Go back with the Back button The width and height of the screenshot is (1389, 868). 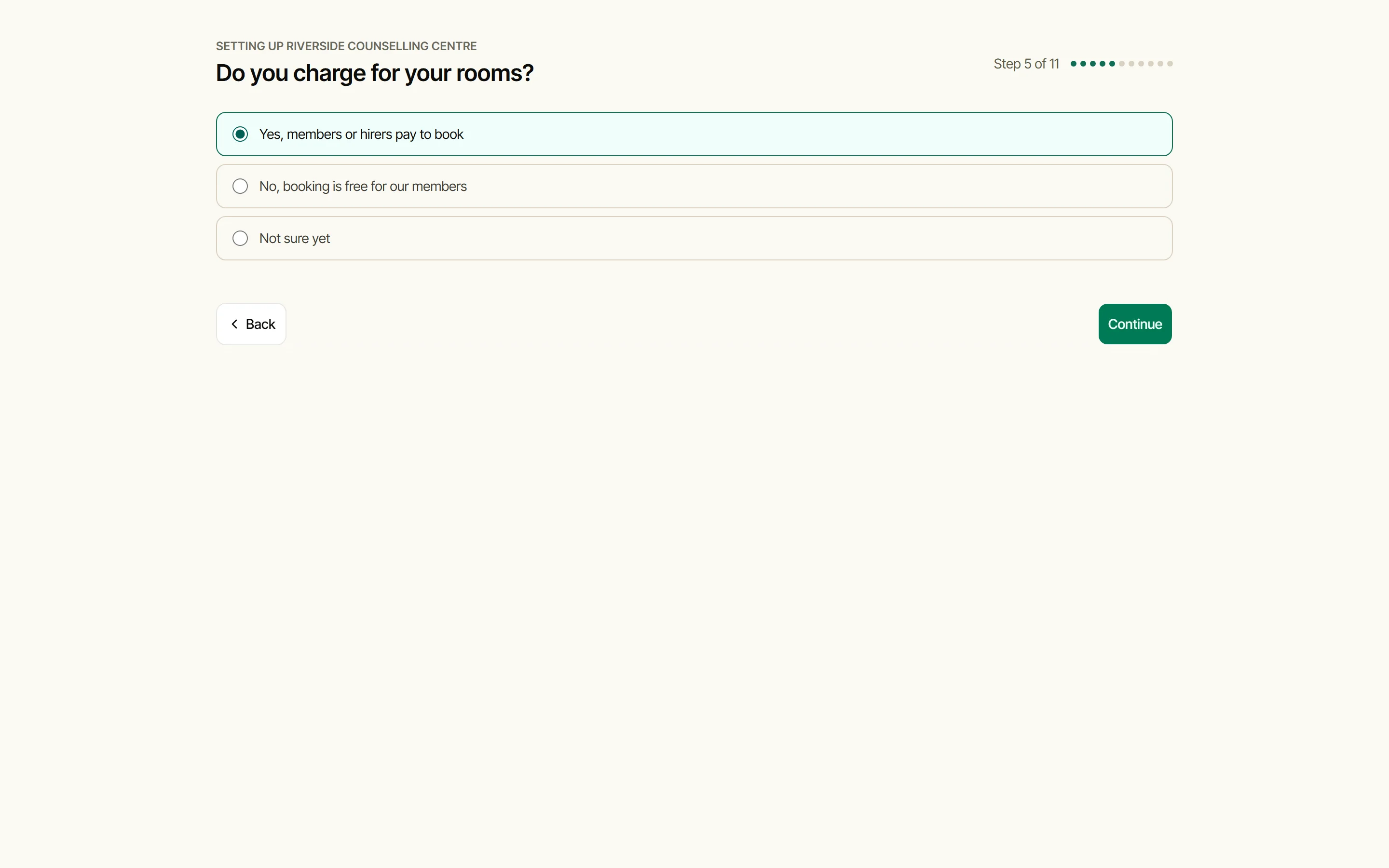point(251,324)
